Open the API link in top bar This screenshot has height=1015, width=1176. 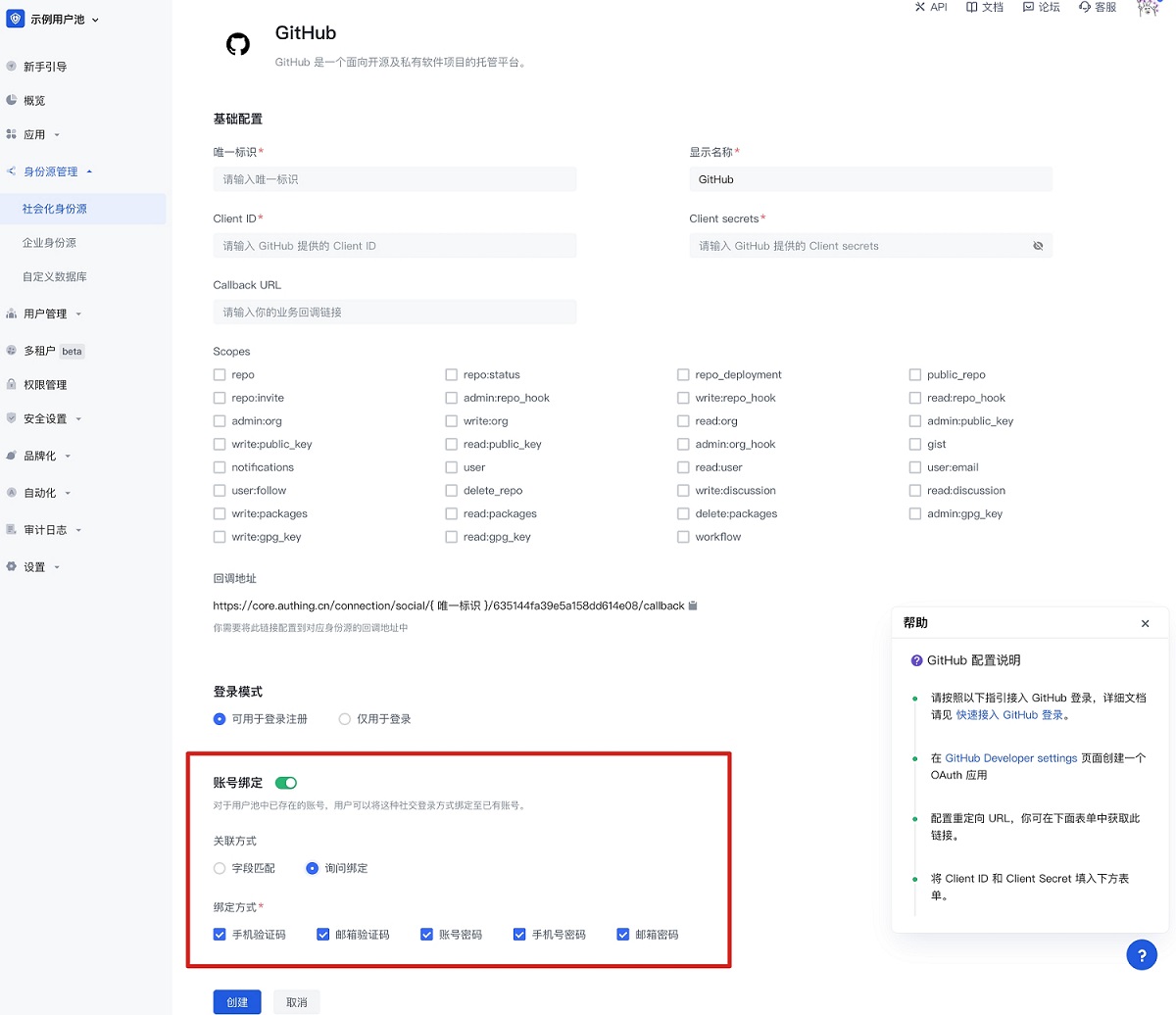click(930, 7)
